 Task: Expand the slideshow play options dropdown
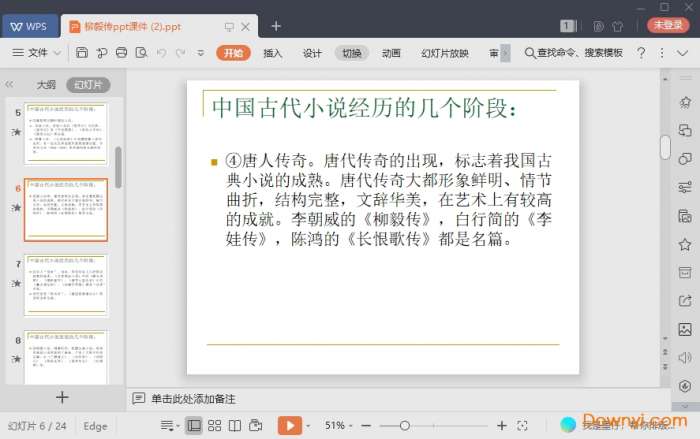click(308, 426)
